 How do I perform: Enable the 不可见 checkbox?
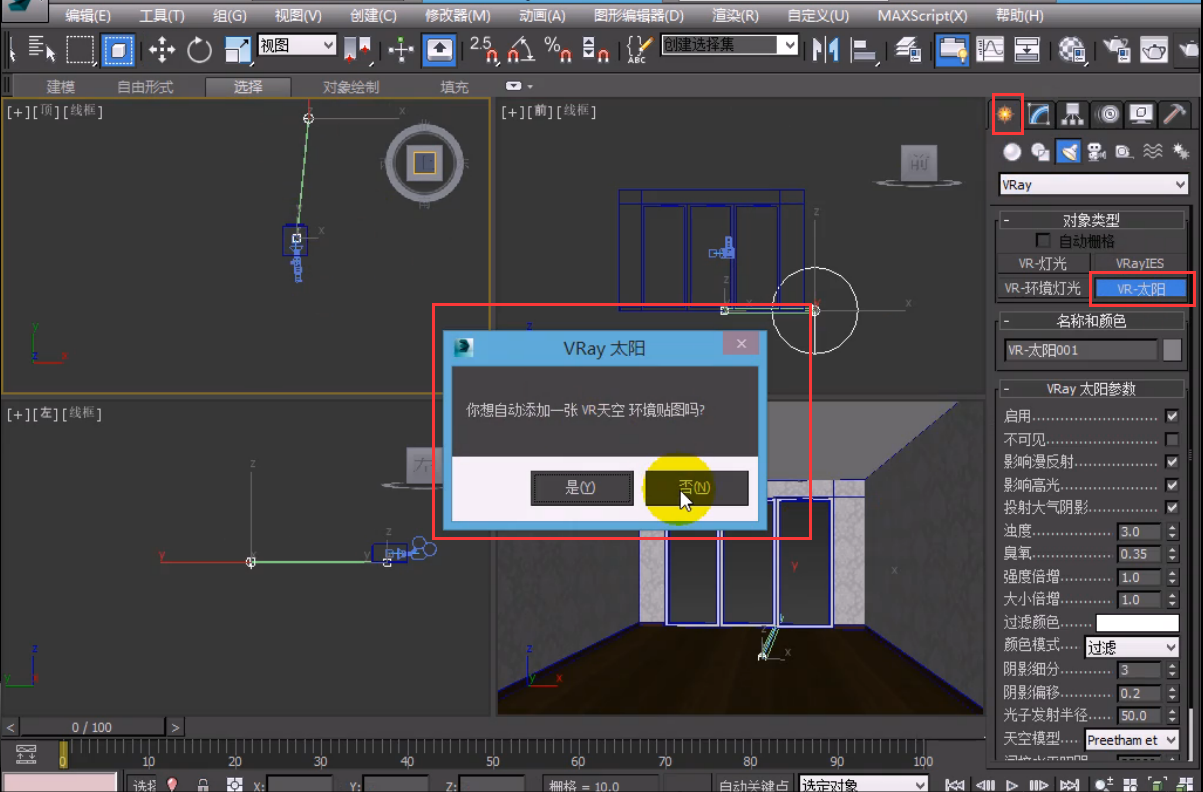point(1172,439)
